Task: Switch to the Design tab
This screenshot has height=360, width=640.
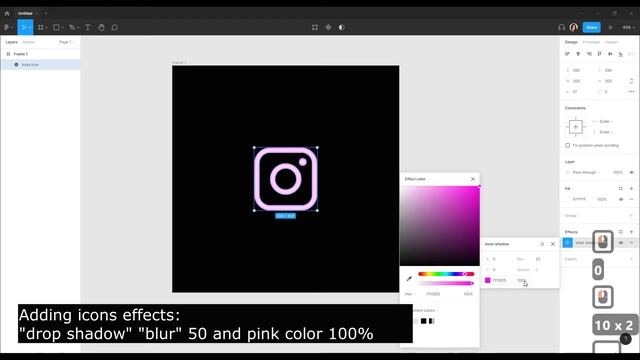Action: tap(571, 42)
